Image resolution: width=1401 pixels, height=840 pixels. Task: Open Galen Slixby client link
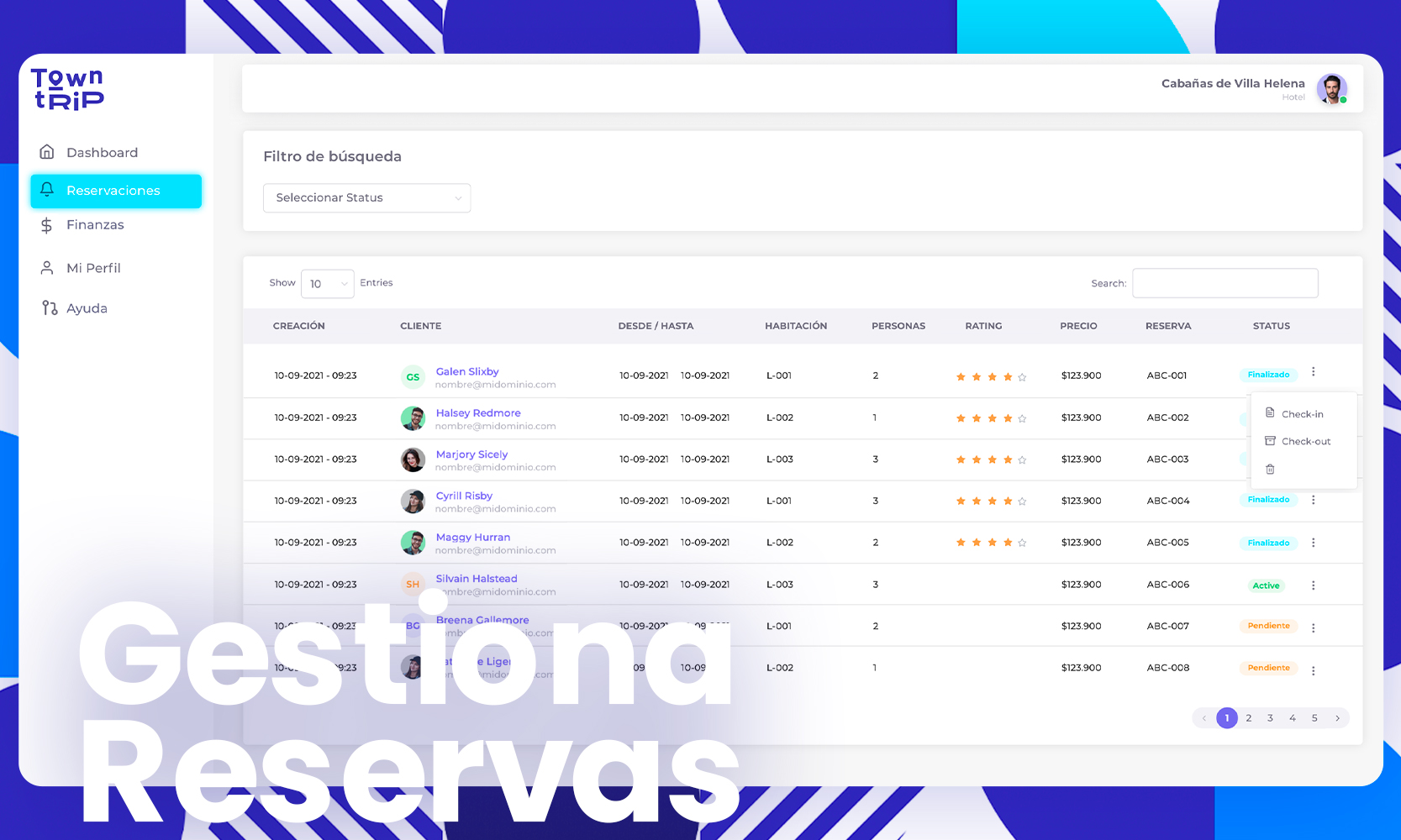(467, 371)
